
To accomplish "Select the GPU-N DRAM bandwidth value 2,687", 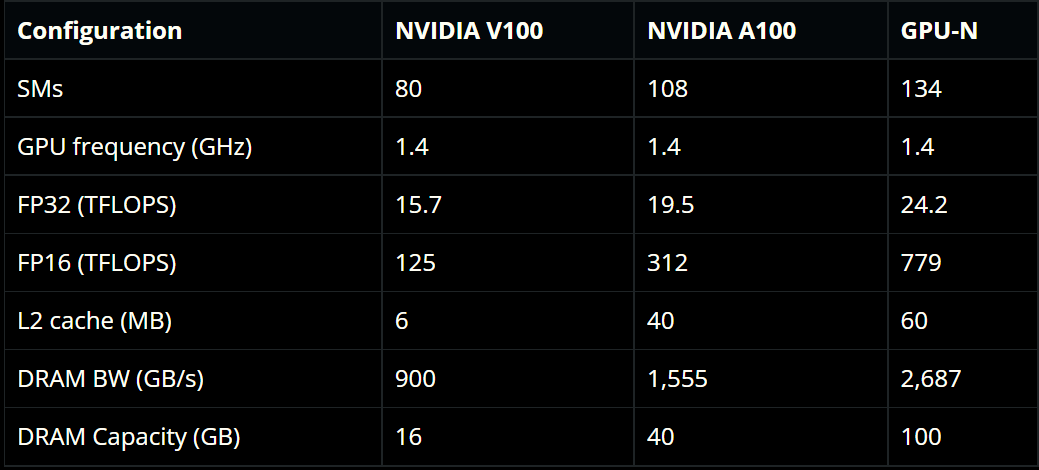I will click(x=931, y=379).
